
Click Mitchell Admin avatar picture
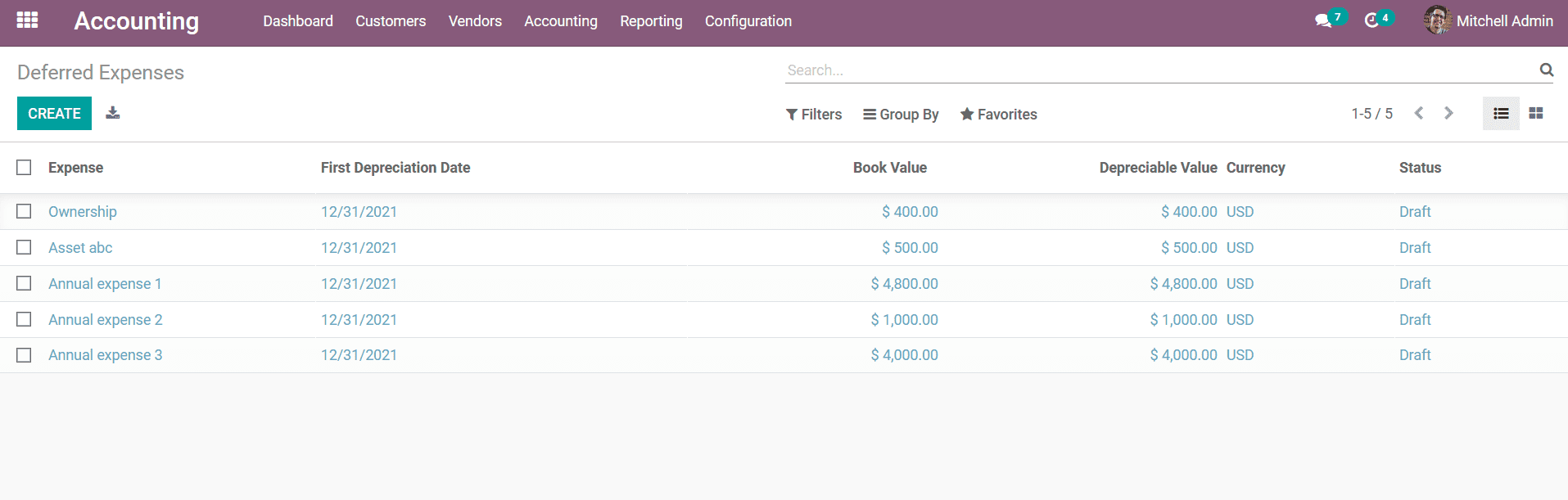coord(1437,20)
